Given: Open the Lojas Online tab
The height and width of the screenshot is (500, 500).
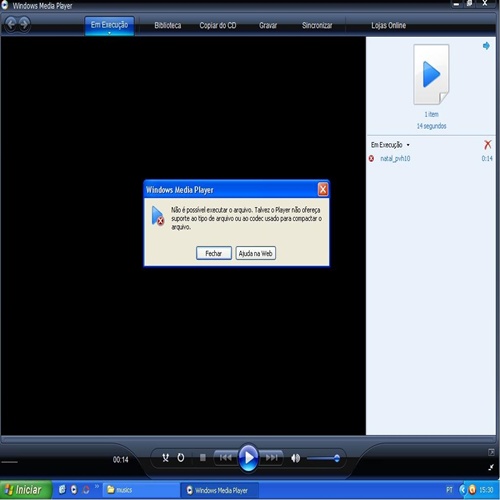Looking at the screenshot, I should click(x=389, y=26).
